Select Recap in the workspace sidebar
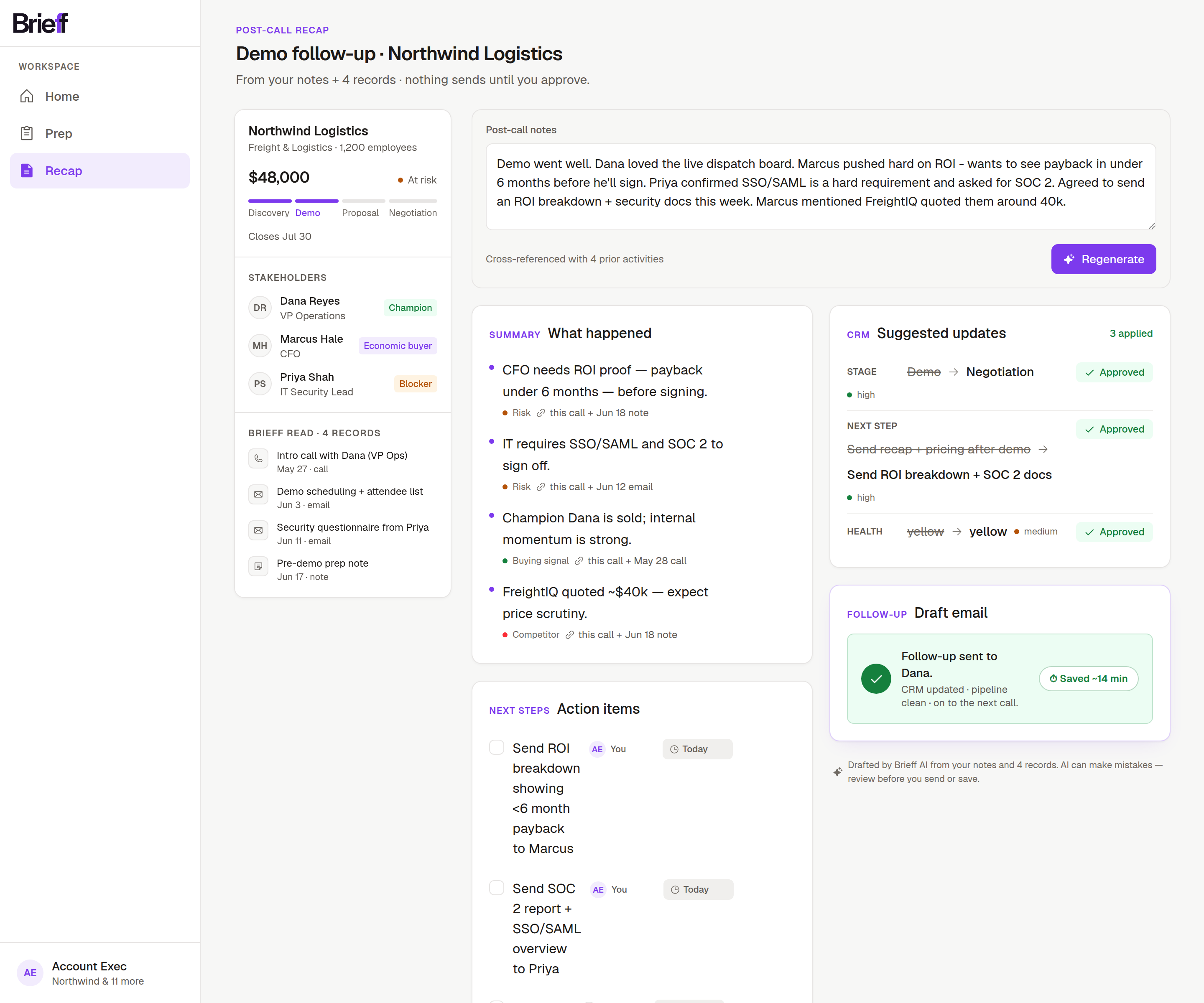Screen dimensions: 1204x1003 (x=100, y=171)
